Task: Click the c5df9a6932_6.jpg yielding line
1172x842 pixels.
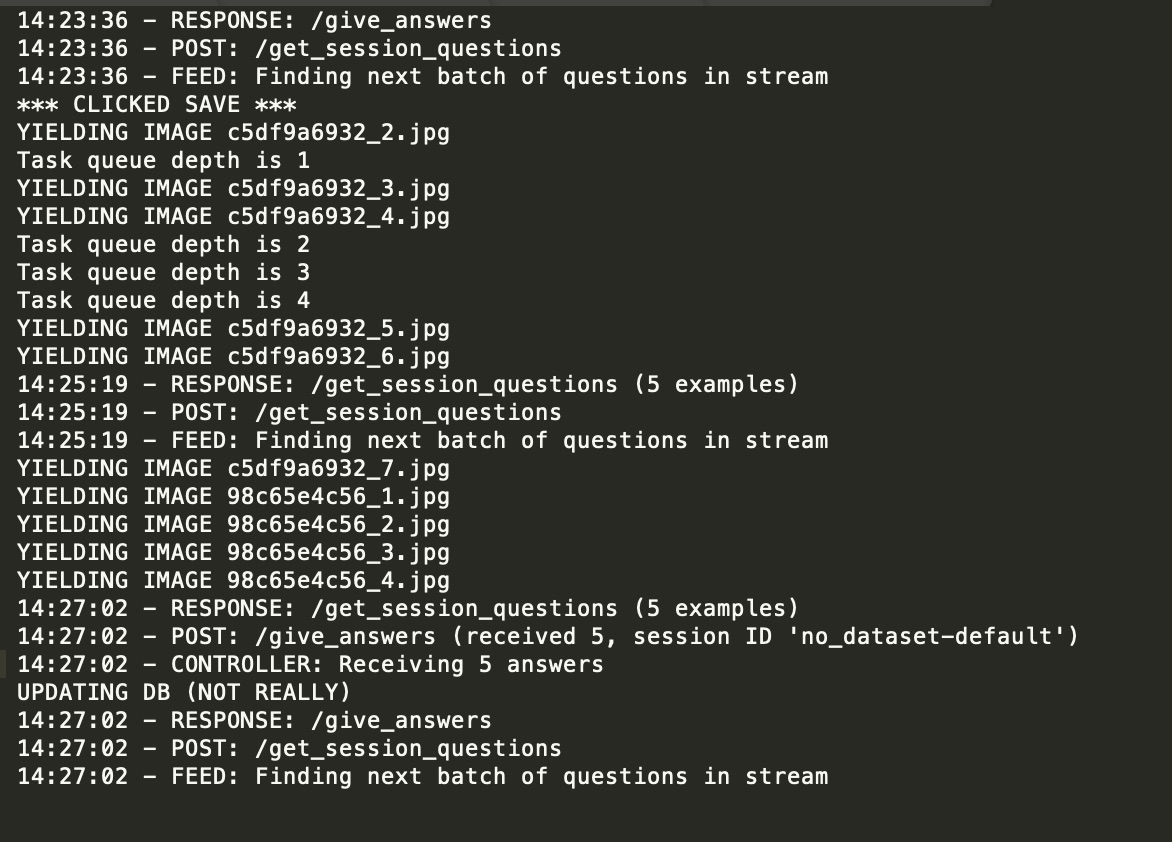Action: (x=233, y=357)
